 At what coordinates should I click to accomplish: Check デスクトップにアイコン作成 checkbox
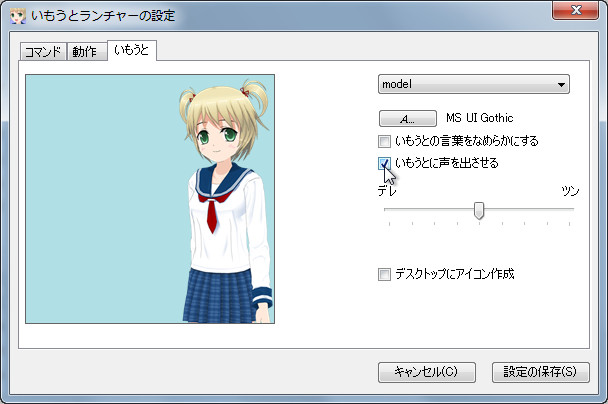(384, 275)
